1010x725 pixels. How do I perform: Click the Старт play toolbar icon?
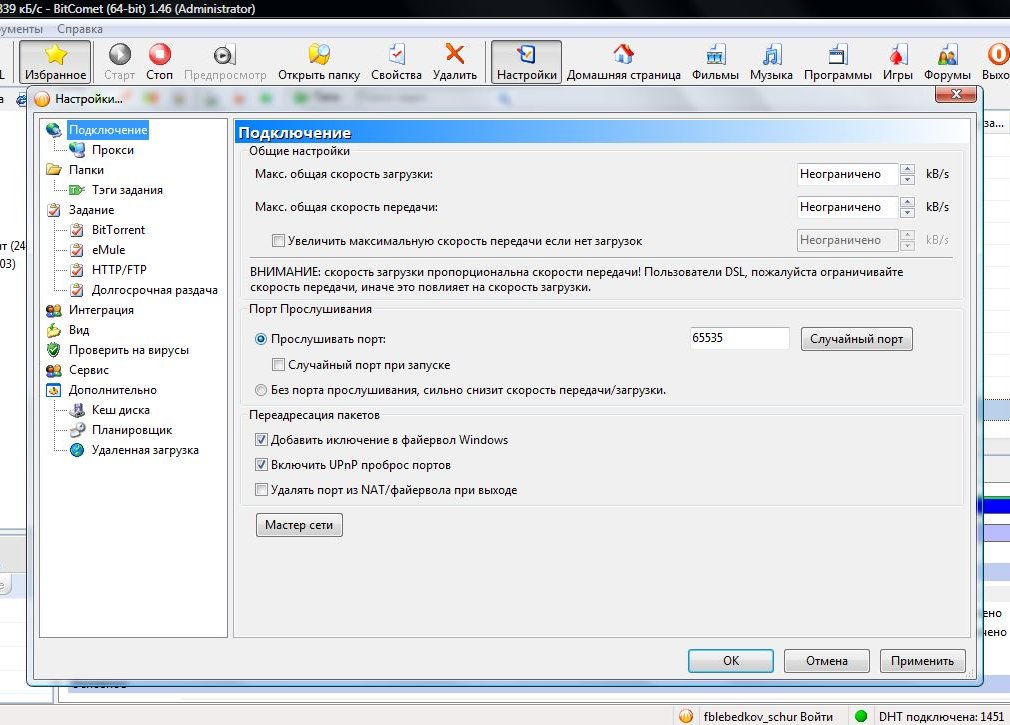point(120,55)
